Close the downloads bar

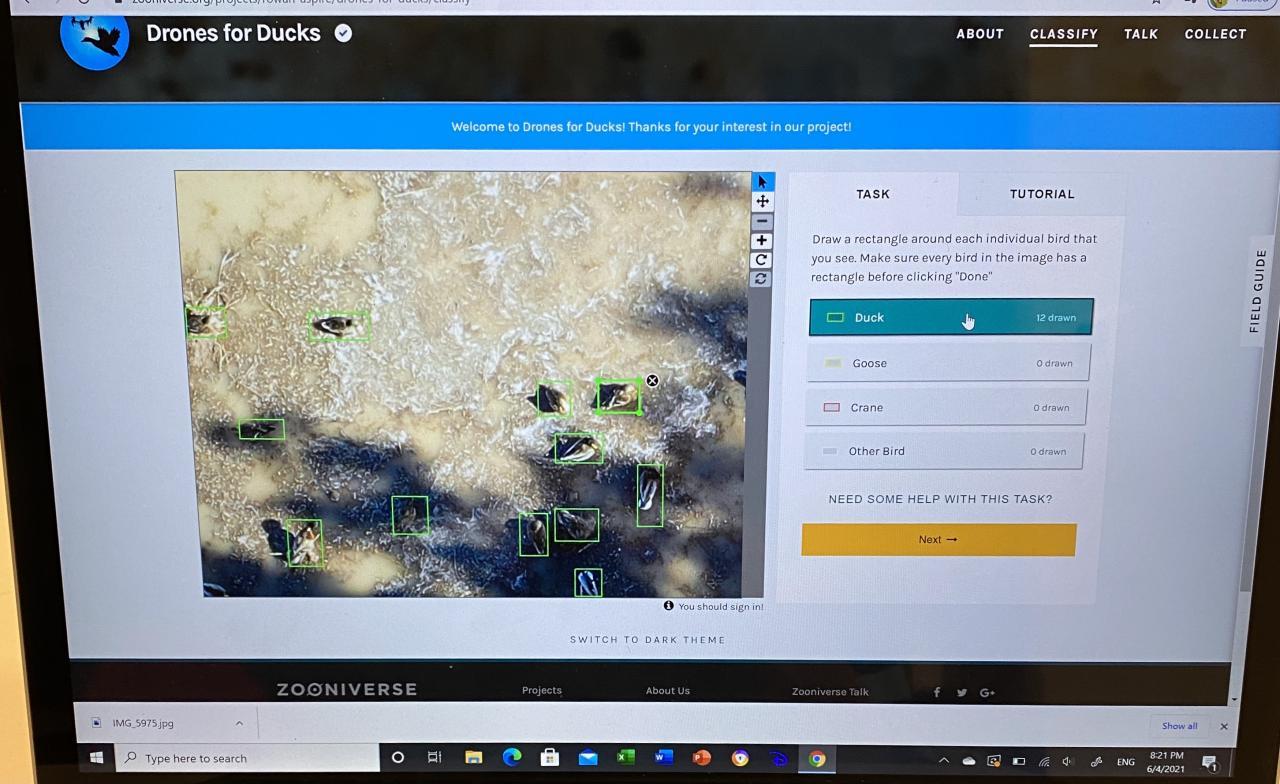coord(1224,726)
